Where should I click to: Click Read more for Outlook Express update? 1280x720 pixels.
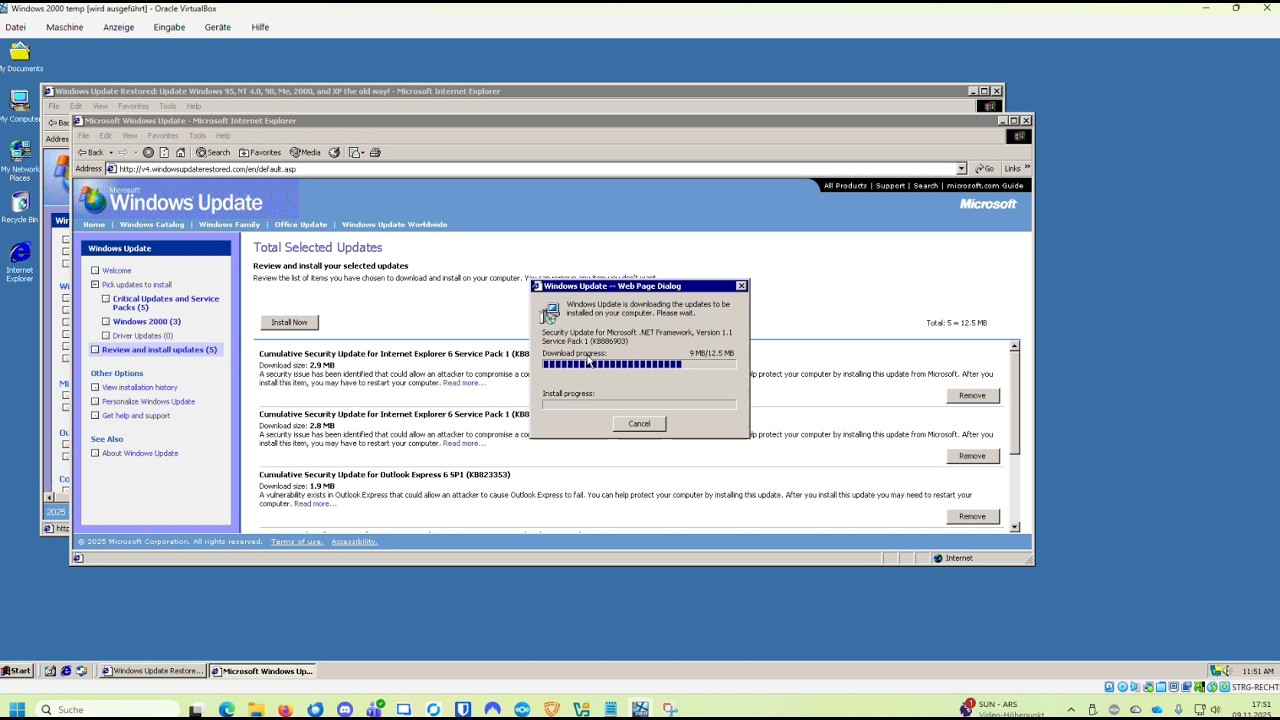coord(316,503)
